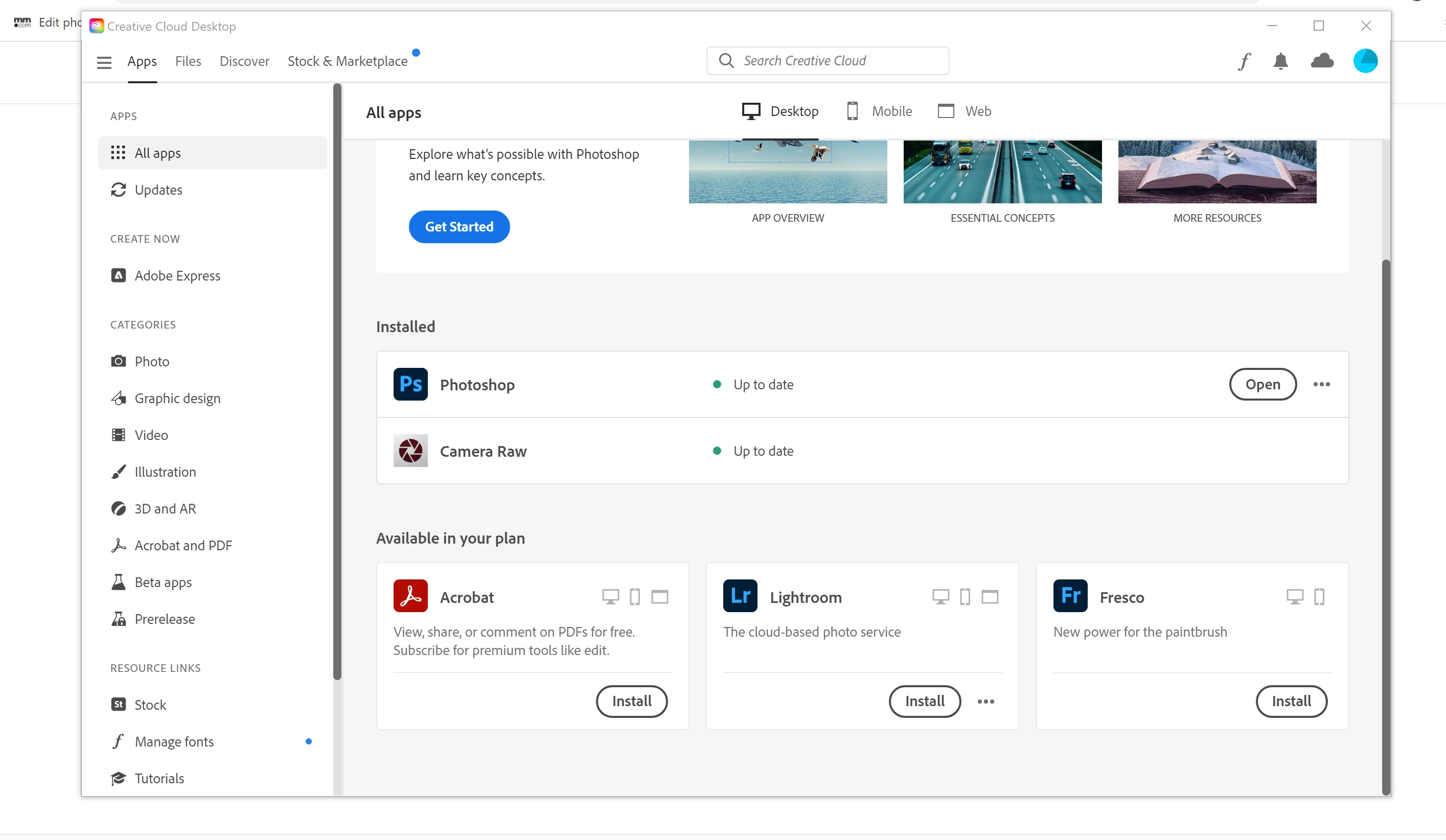Open the Essential Concepts thumbnail
Image resolution: width=1446 pixels, height=840 pixels.
[x=1002, y=172]
